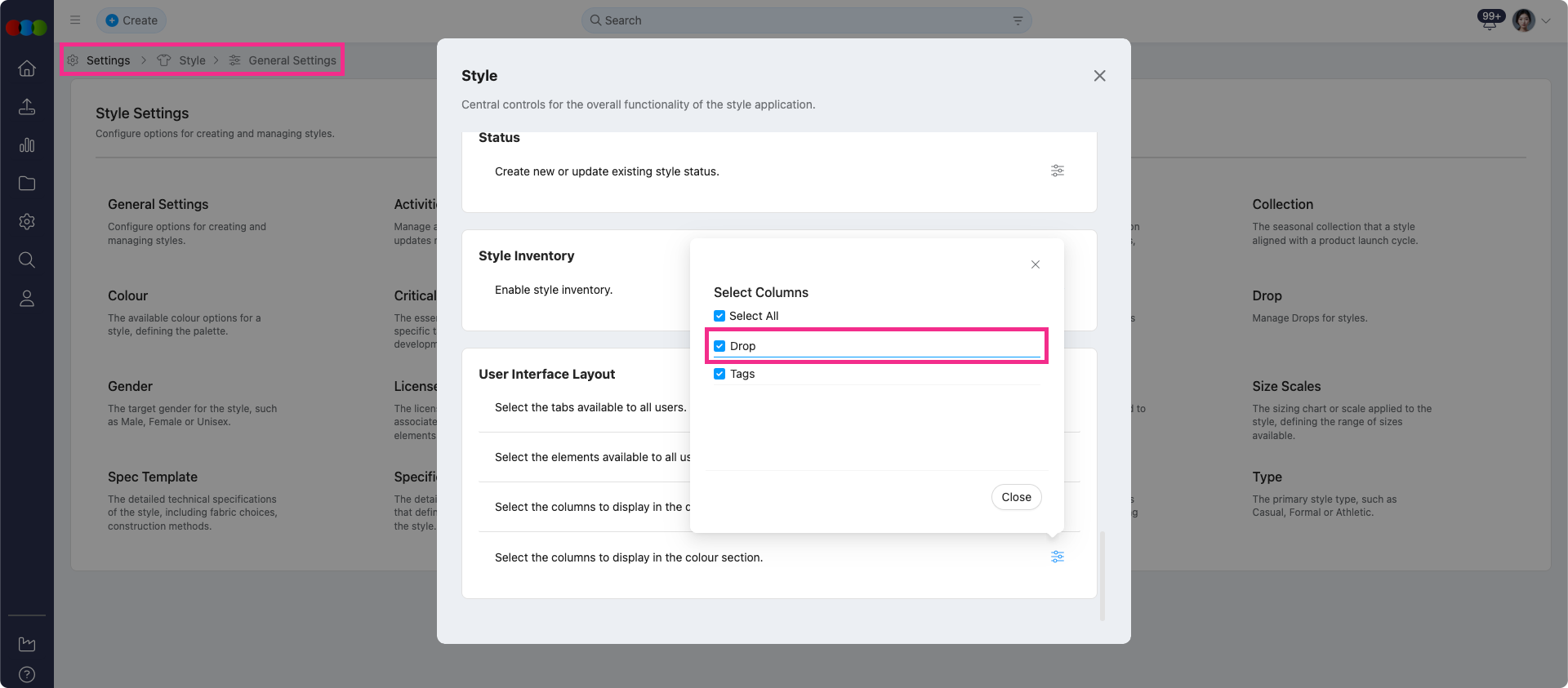Expand the user avatar dropdown arrow
1568x688 pixels.
tap(1546, 21)
